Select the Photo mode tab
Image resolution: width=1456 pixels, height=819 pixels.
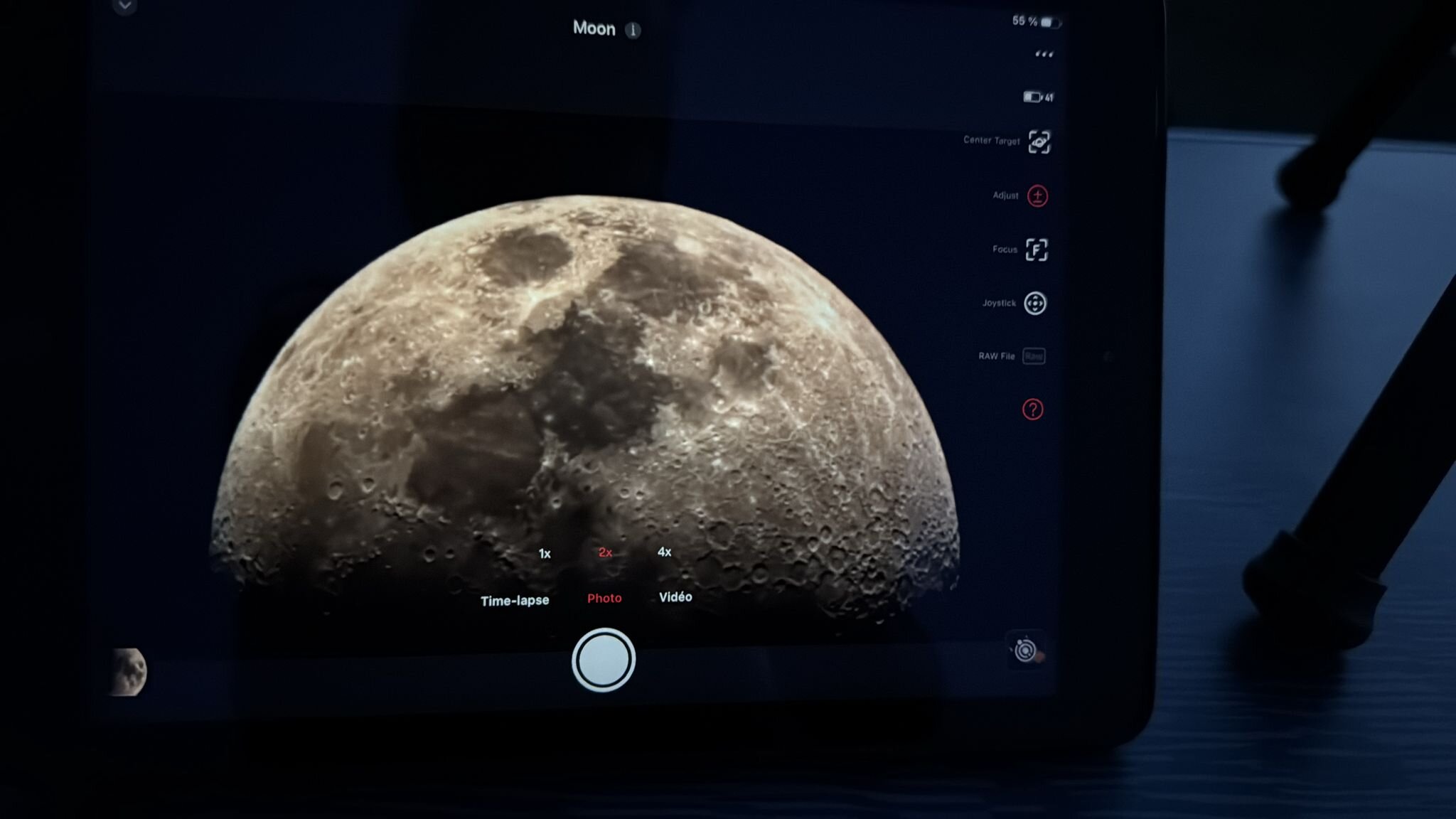604,599
